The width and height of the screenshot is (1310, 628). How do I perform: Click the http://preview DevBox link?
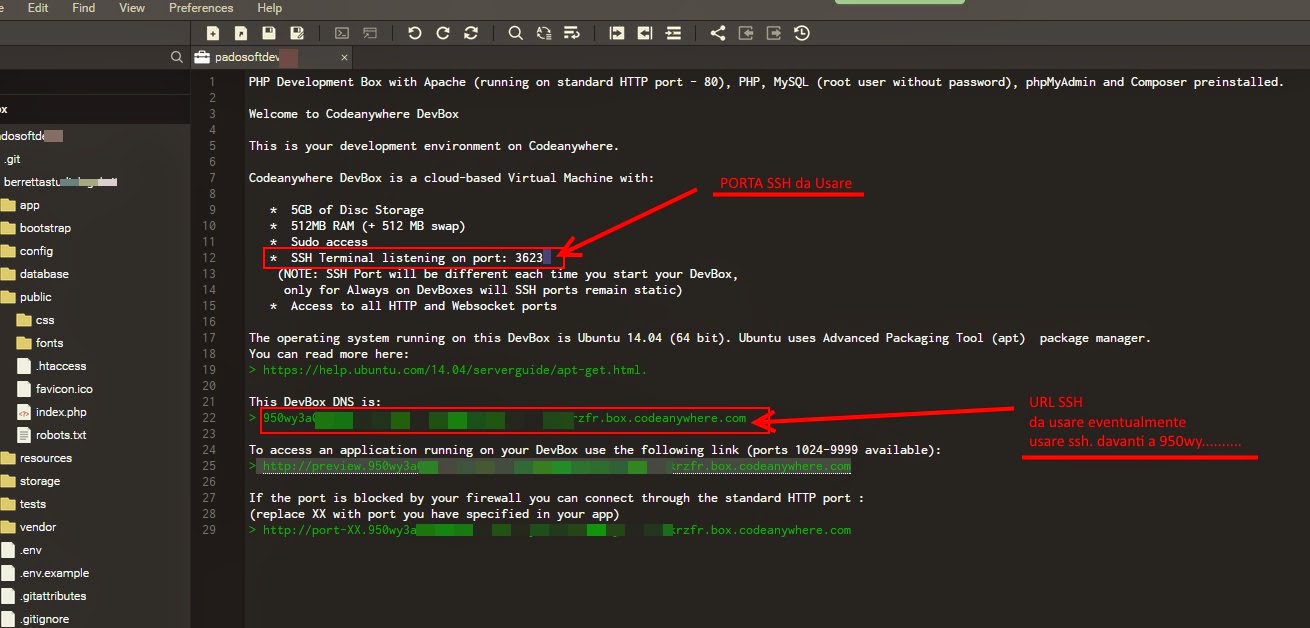tap(557, 466)
